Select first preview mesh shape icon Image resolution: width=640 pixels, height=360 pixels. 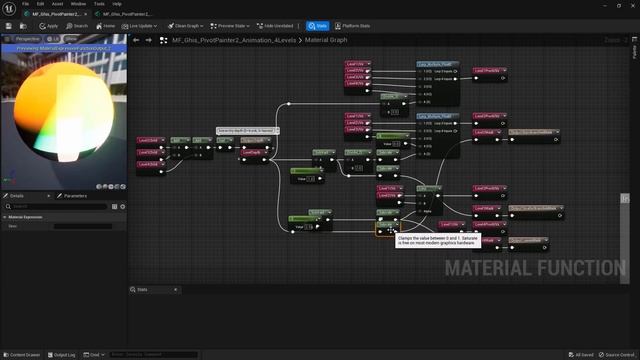coord(99,187)
